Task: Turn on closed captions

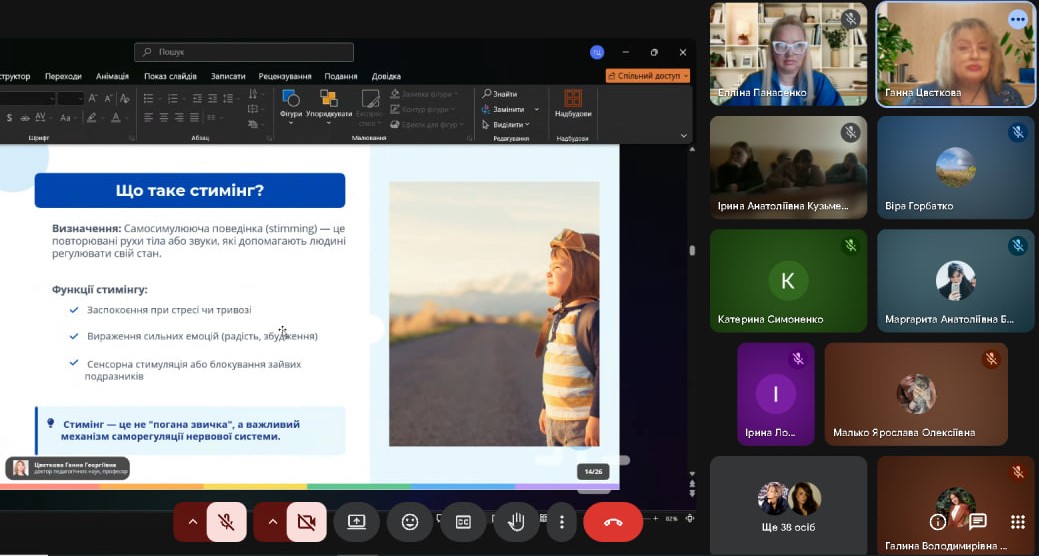Action: [x=463, y=522]
